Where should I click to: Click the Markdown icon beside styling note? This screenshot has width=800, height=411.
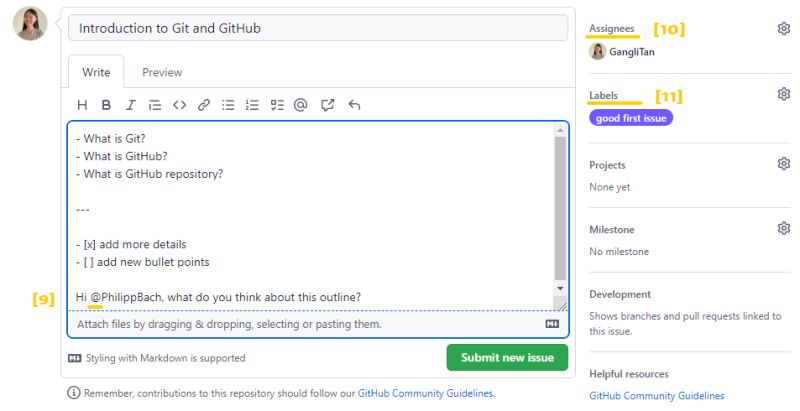[74, 358]
